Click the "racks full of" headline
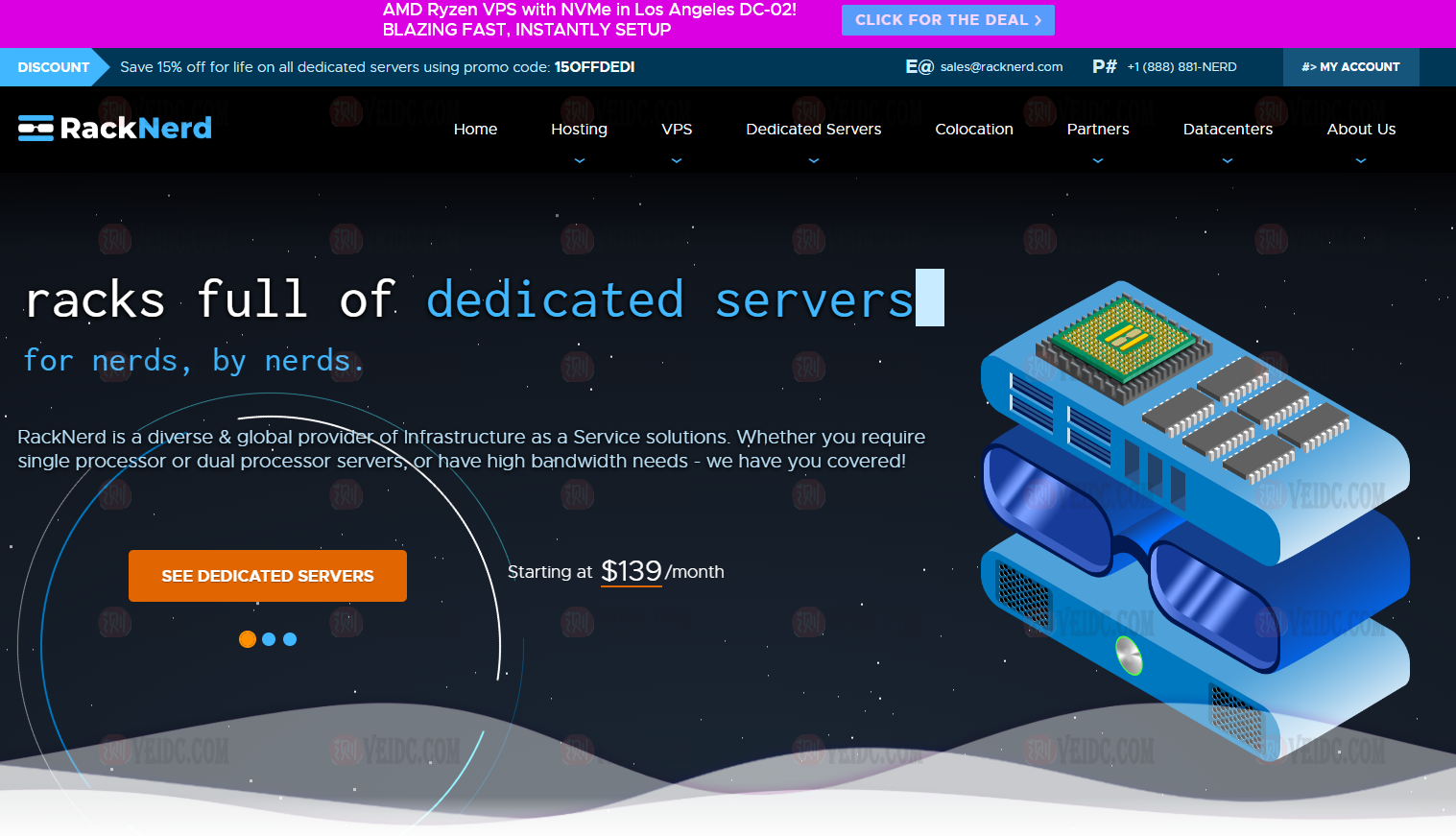Image resolution: width=1456 pixels, height=836 pixels. tap(209, 299)
